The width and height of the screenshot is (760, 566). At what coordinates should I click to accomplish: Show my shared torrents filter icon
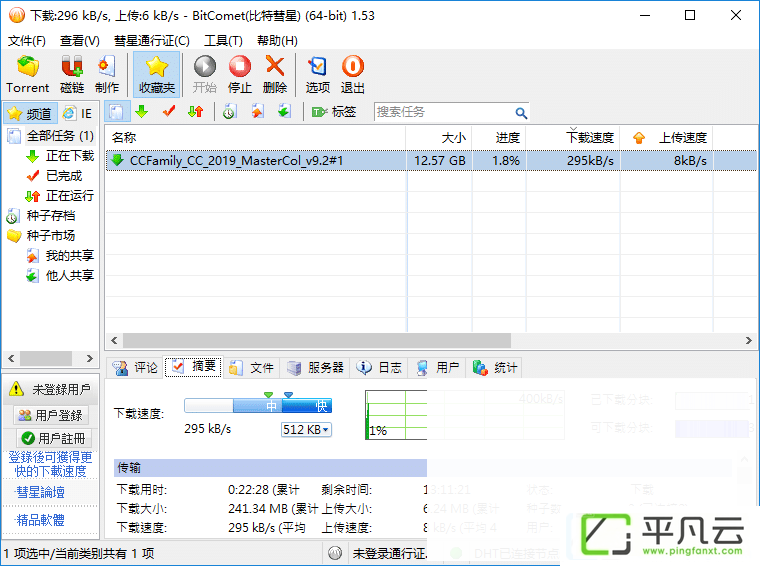point(257,112)
